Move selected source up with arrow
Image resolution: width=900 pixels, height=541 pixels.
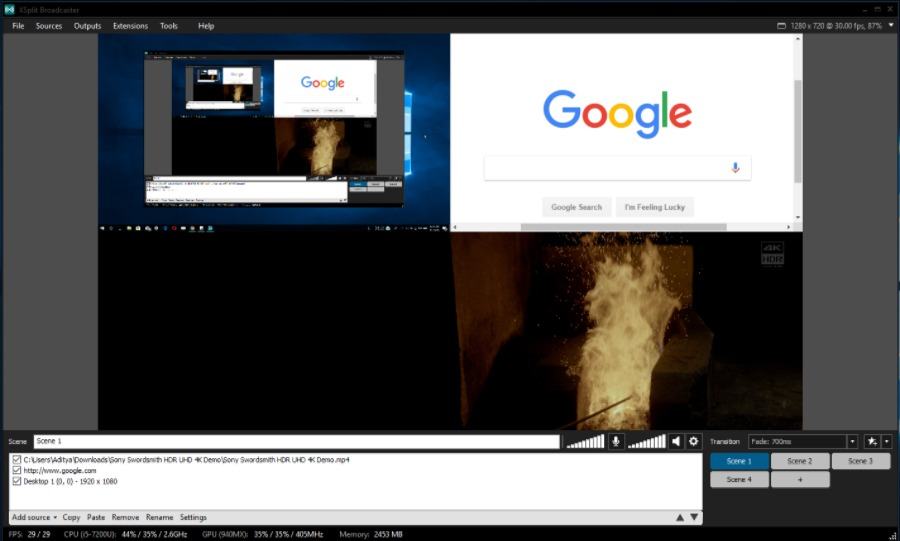681,517
